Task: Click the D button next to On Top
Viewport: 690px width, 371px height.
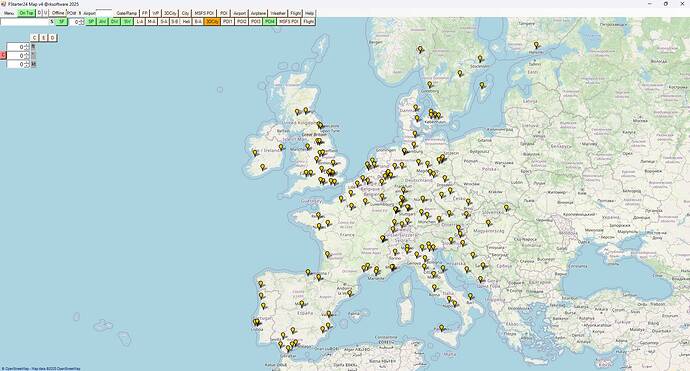Action: [x=39, y=13]
